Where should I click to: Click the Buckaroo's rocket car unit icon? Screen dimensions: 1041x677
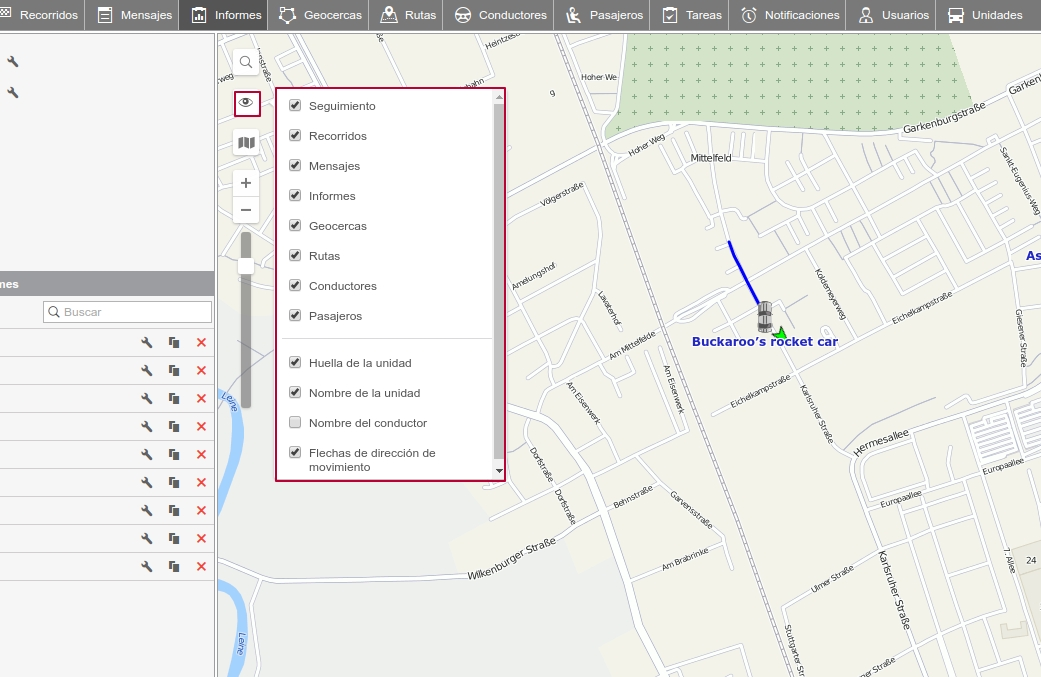[765, 316]
